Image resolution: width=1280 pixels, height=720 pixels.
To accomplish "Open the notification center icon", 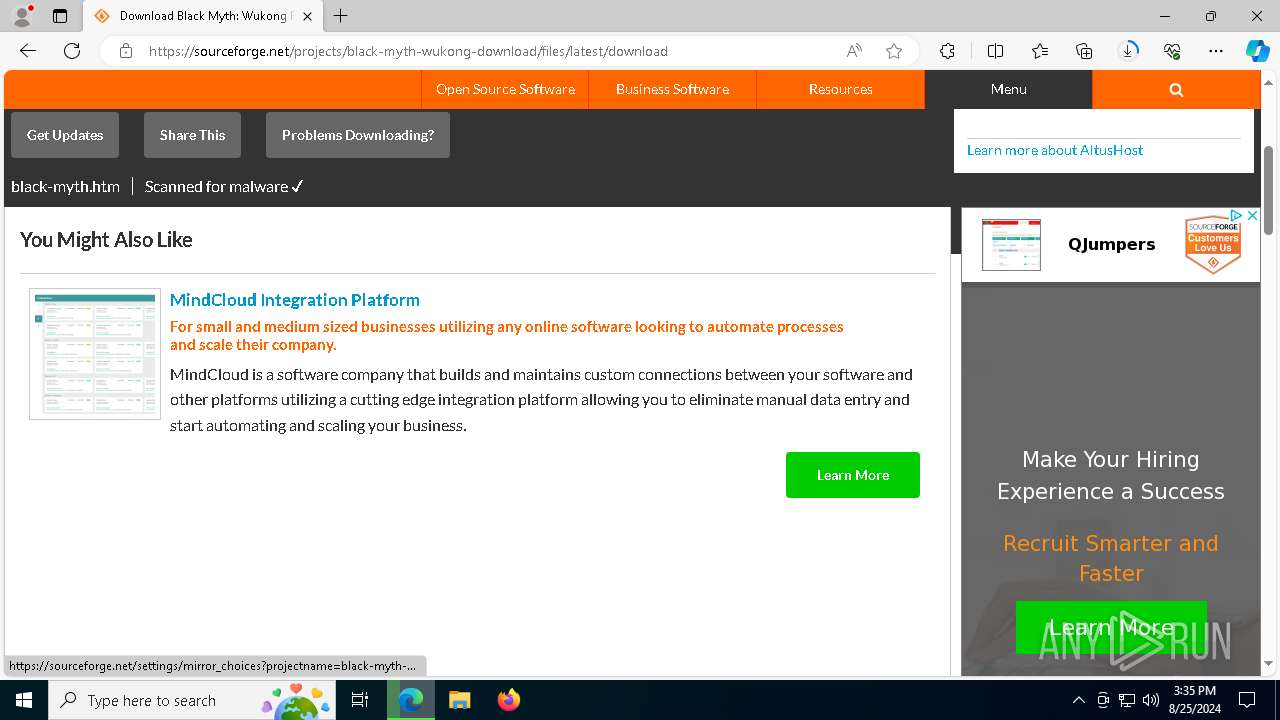I will (1247, 700).
